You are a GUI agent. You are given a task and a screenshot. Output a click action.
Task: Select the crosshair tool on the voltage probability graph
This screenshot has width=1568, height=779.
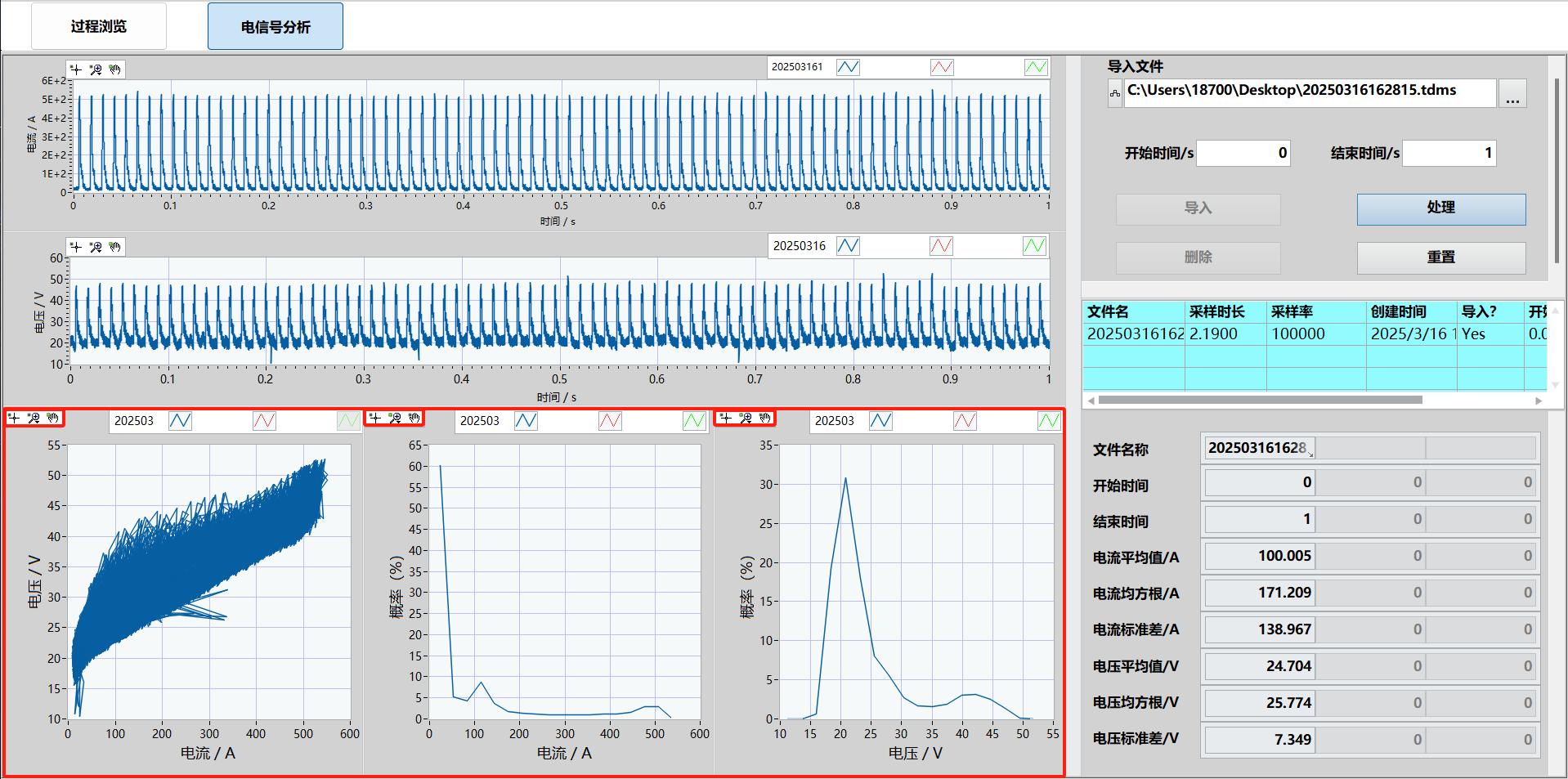tap(726, 418)
